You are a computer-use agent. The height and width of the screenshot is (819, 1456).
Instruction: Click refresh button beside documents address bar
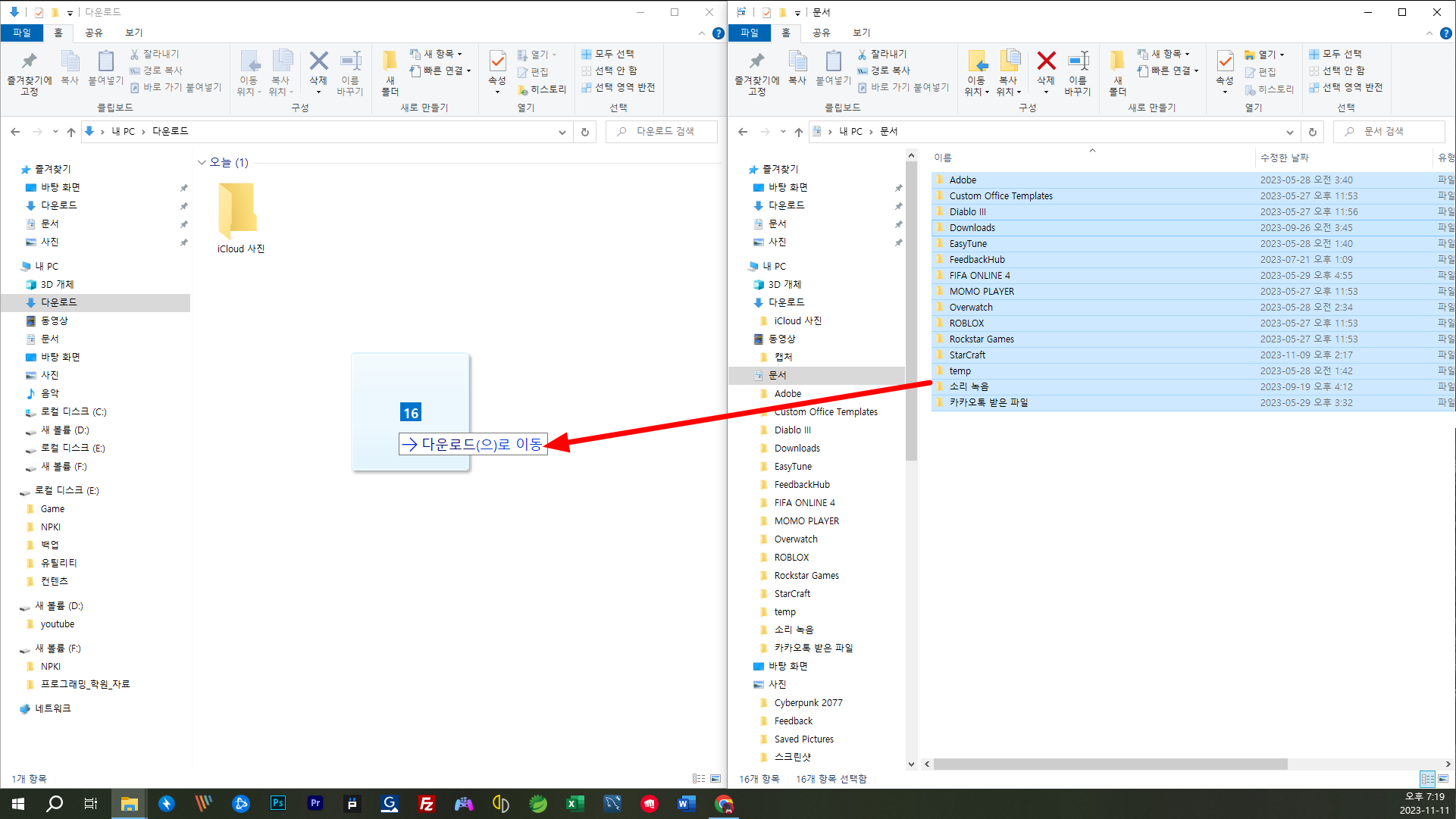(x=1313, y=132)
